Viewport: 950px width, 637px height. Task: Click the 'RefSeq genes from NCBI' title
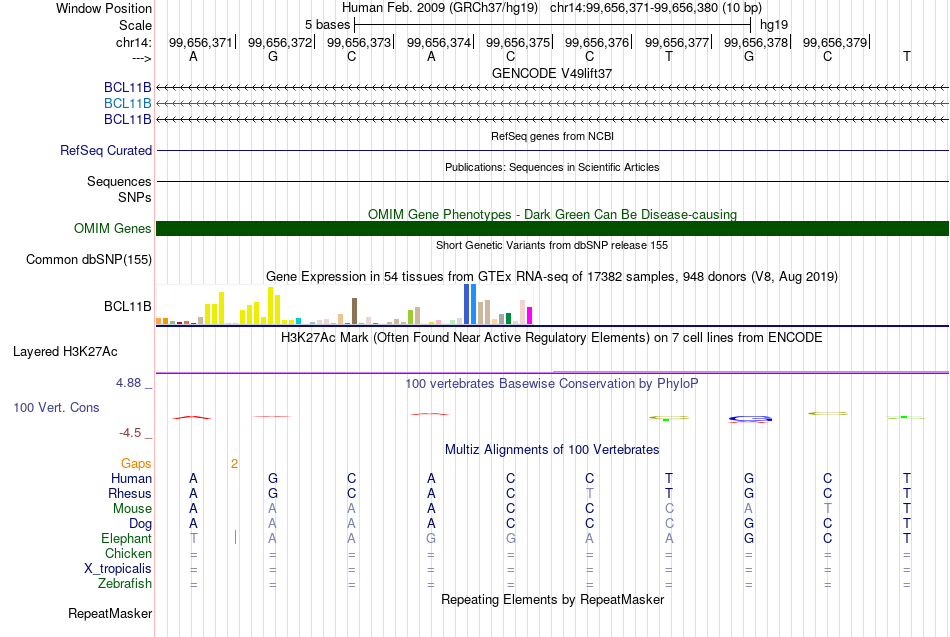pyautogui.click(x=552, y=136)
